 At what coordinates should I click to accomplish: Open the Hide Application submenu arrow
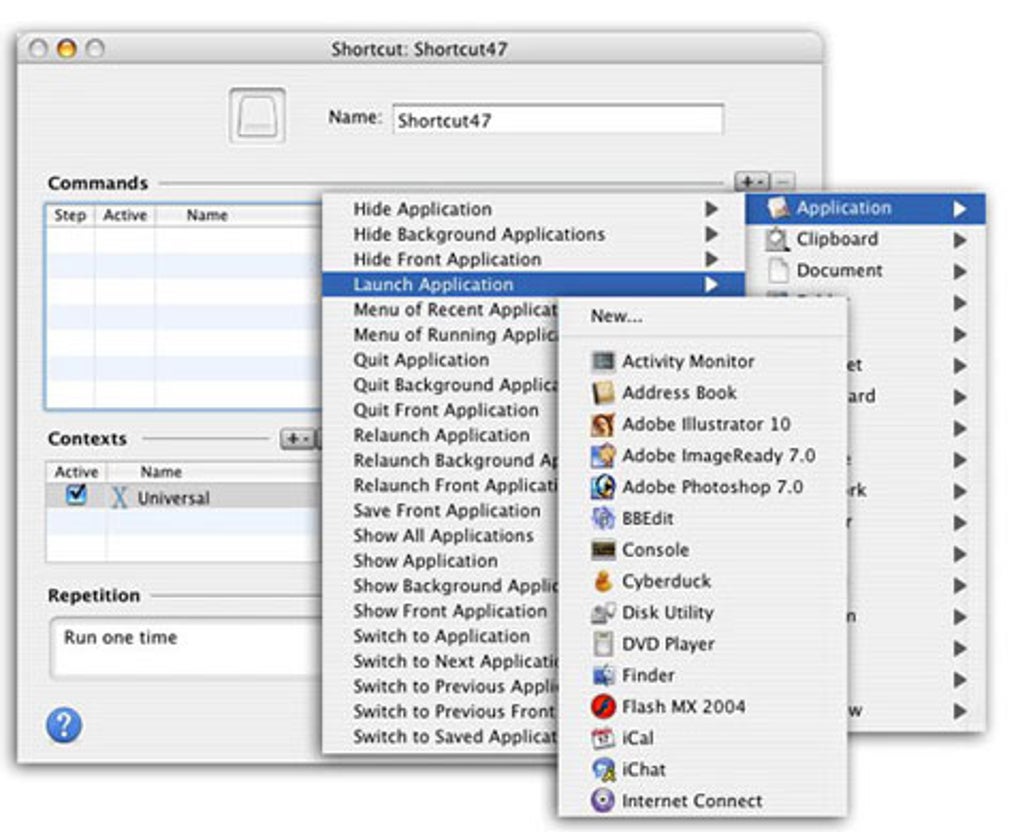[x=711, y=209]
